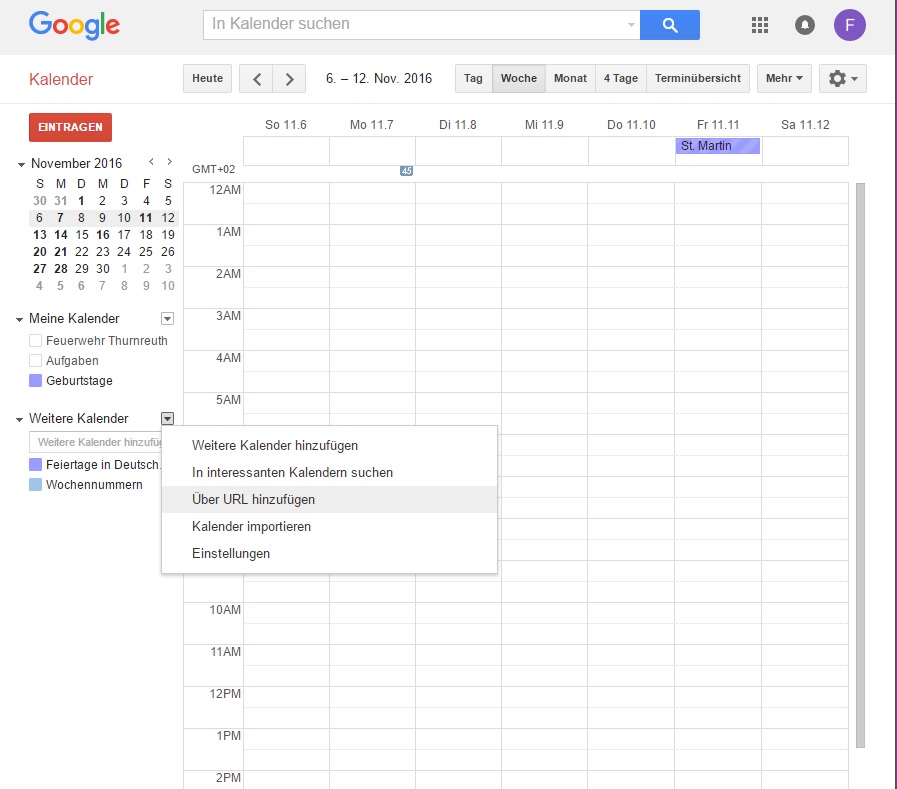Open the Mehr dropdown

pos(784,79)
